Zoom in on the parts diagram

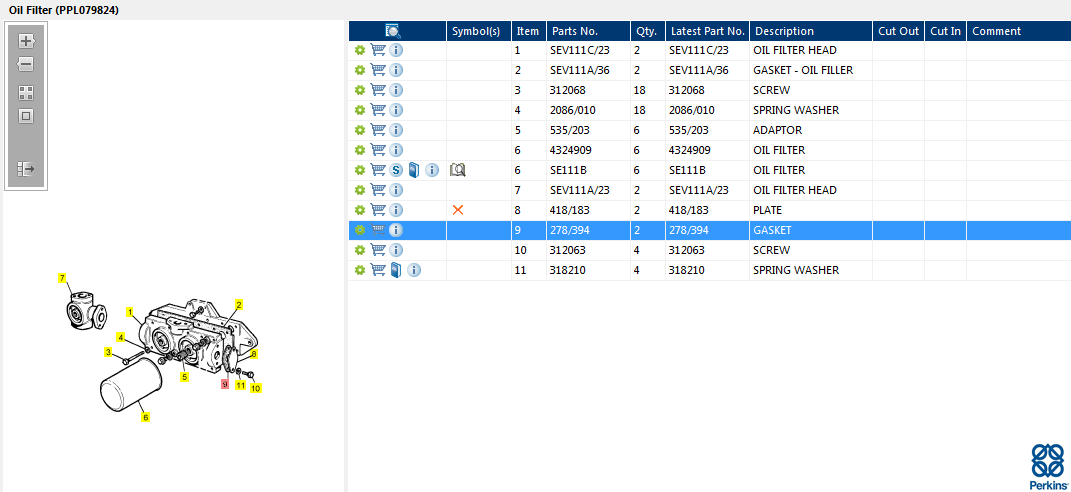click(x=26, y=41)
